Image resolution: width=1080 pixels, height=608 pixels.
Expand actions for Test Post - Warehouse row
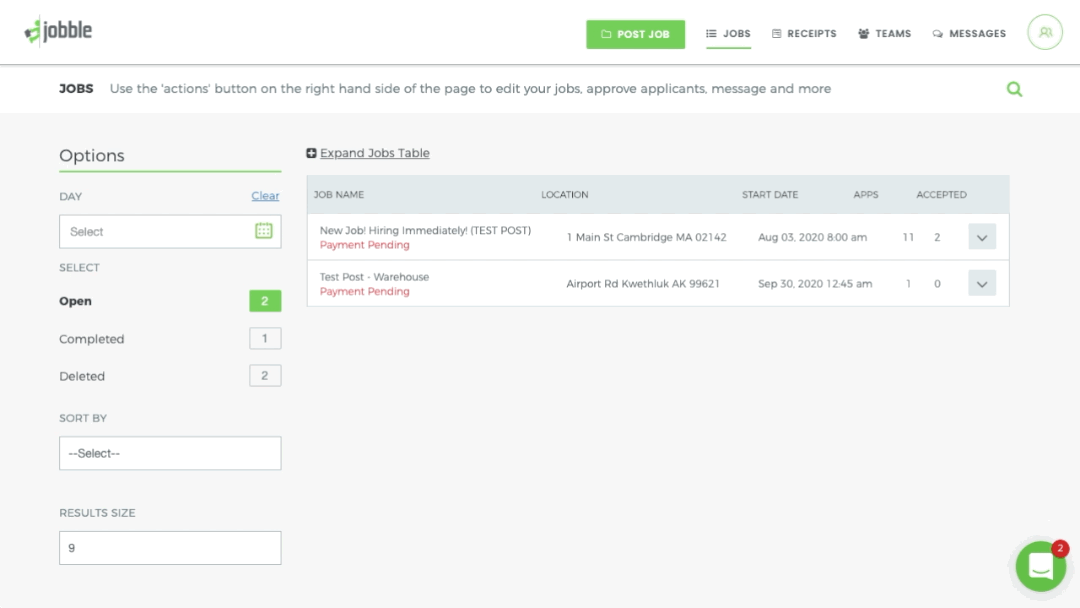point(982,283)
